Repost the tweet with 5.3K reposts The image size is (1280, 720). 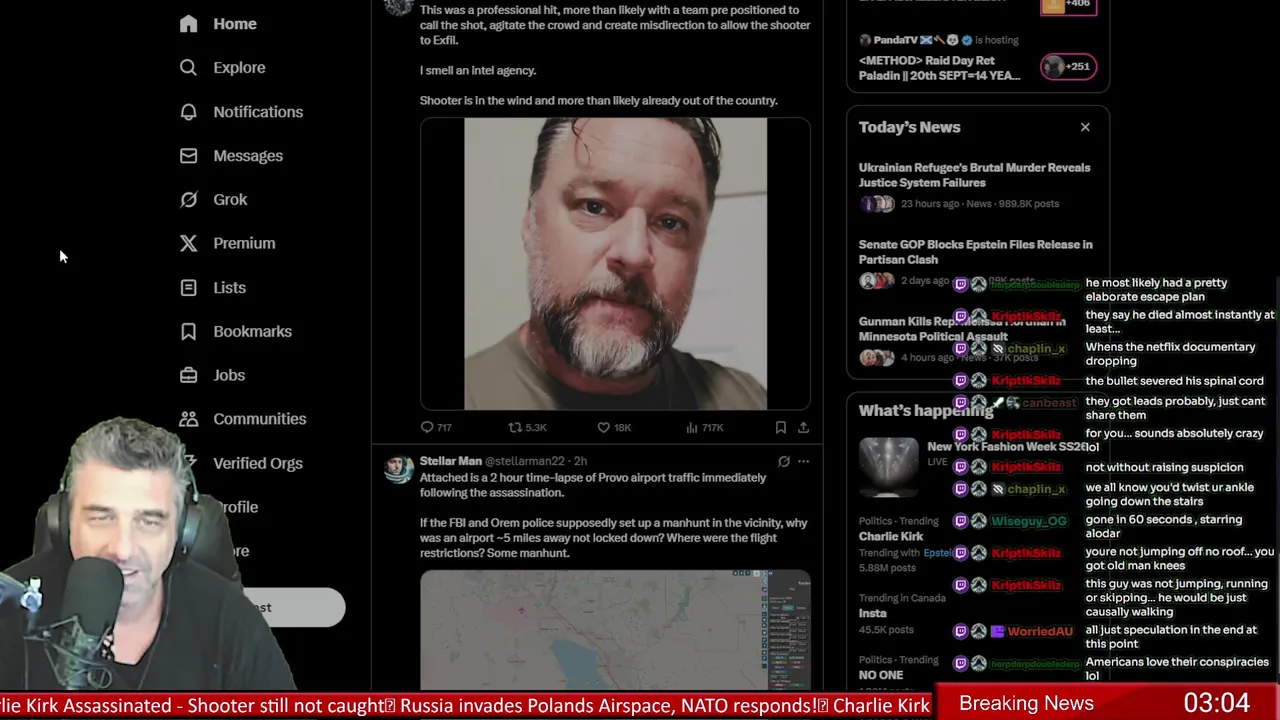[515, 427]
